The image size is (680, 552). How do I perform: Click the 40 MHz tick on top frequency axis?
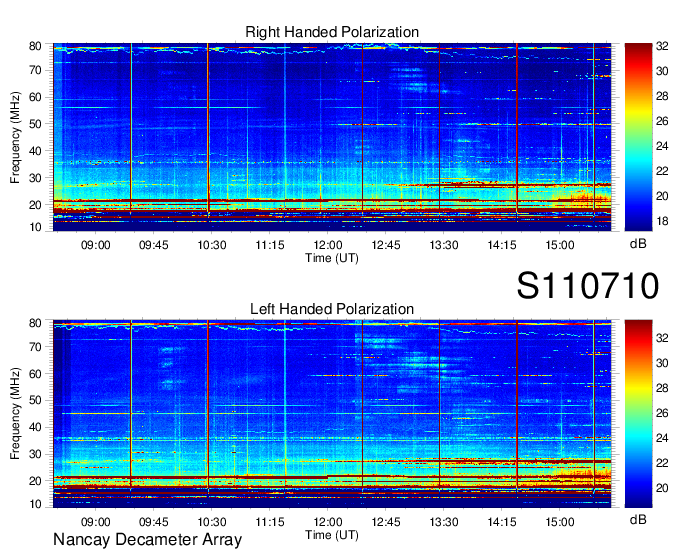35,151
